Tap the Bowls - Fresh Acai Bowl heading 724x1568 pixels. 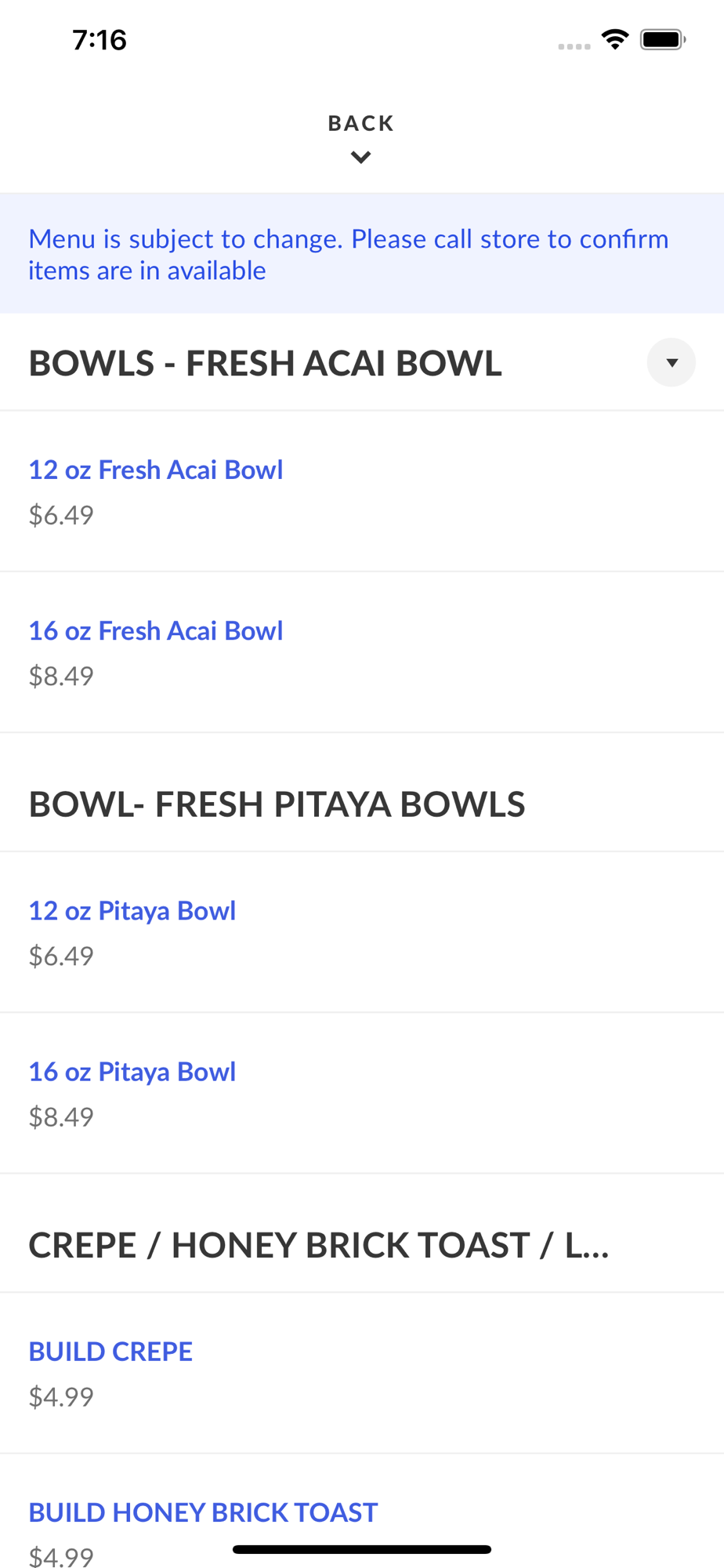[x=266, y=363]
